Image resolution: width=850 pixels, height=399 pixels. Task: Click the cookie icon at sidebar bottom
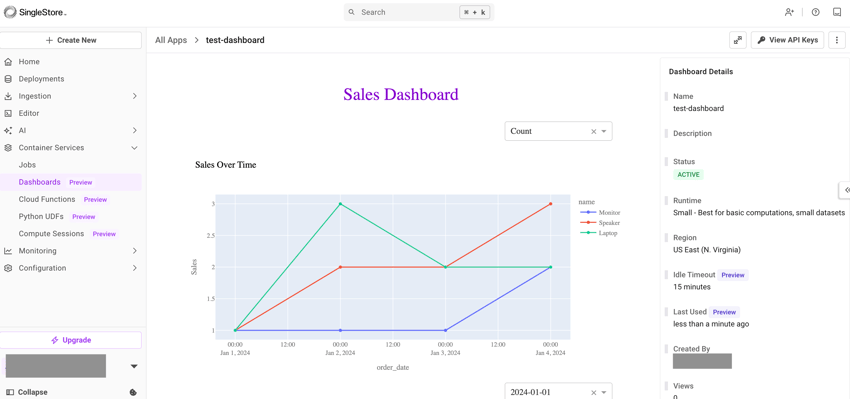[133, 392]
